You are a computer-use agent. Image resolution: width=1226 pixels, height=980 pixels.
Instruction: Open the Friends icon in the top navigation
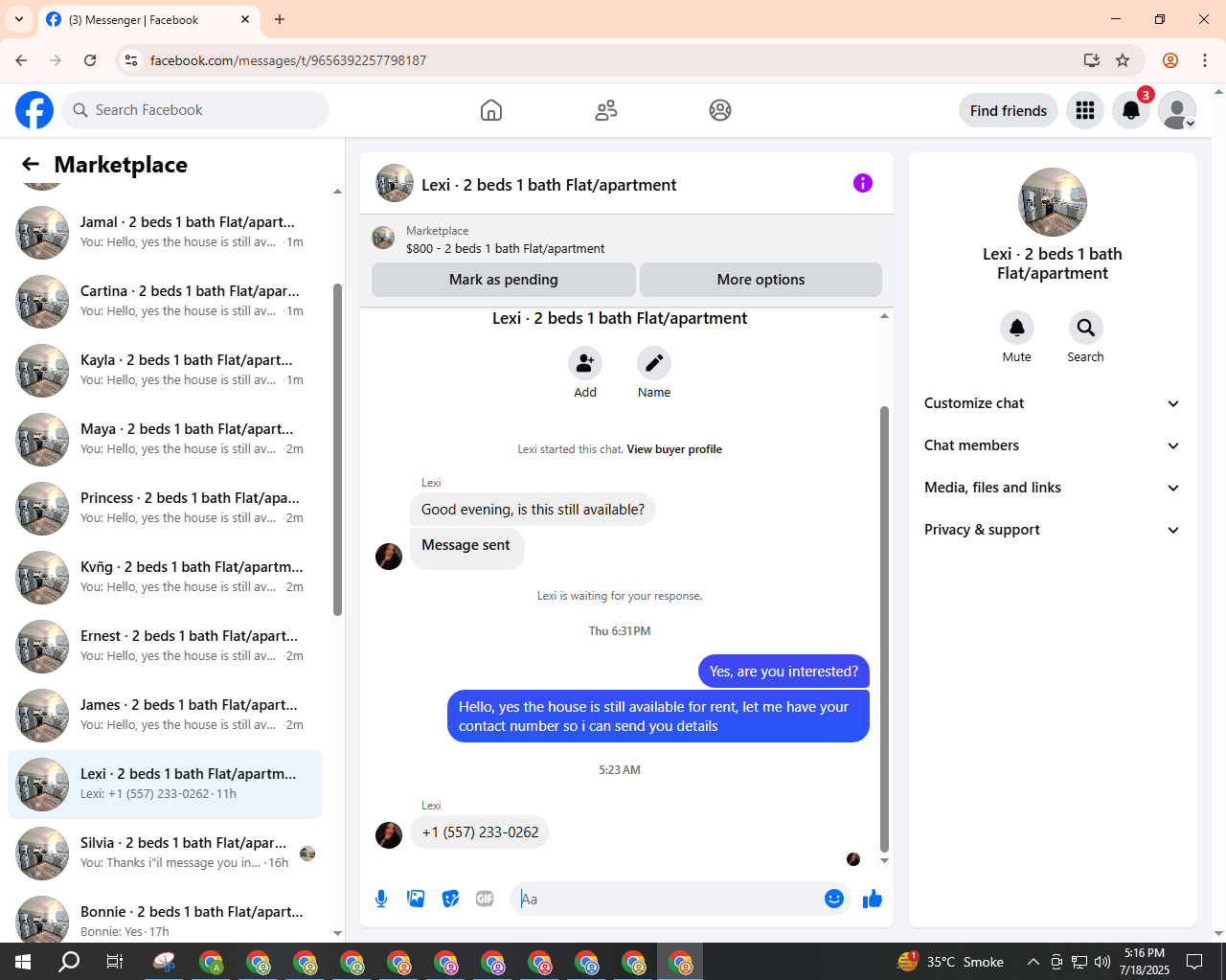[606, 110]
